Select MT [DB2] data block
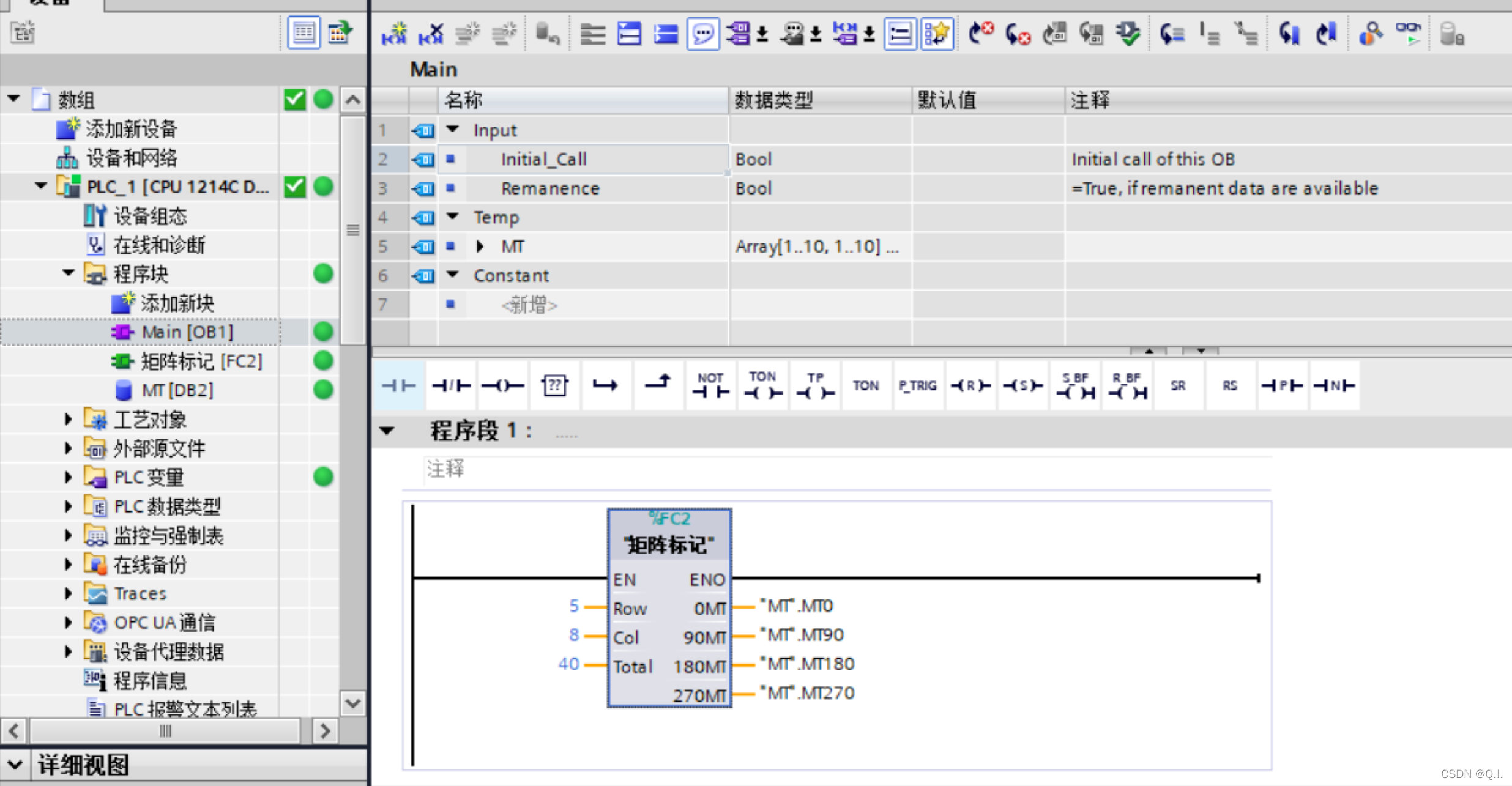This screenshot has width=1512, height=786. [176, 390]
